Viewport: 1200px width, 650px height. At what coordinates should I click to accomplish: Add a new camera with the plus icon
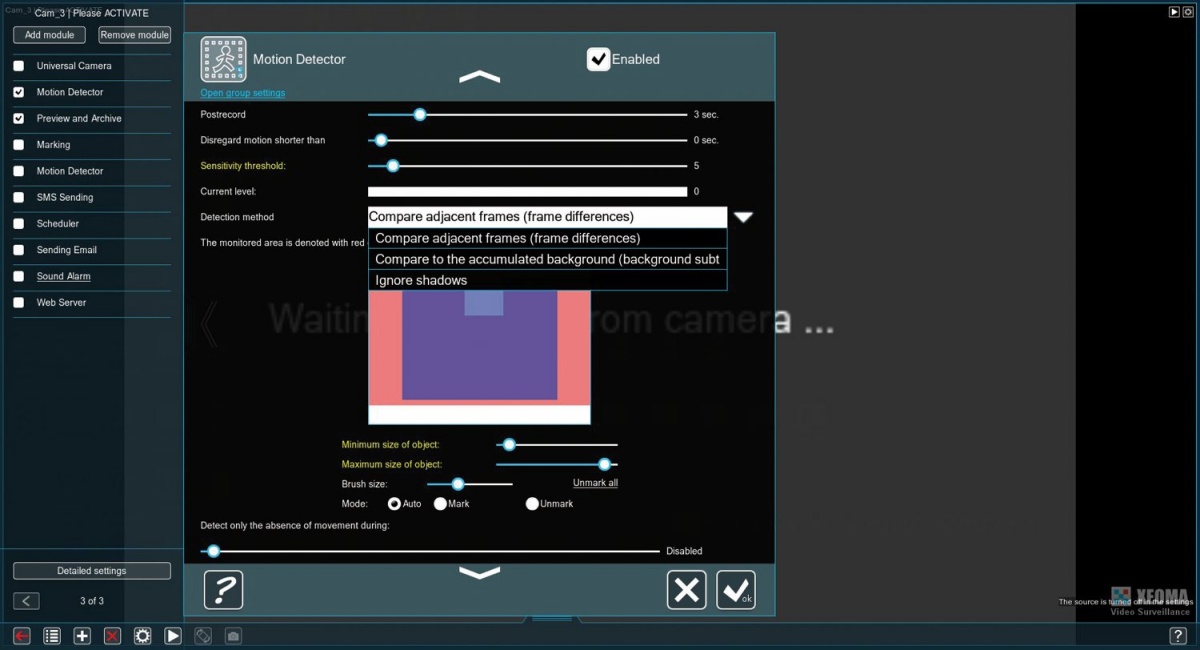pos(82,636)
